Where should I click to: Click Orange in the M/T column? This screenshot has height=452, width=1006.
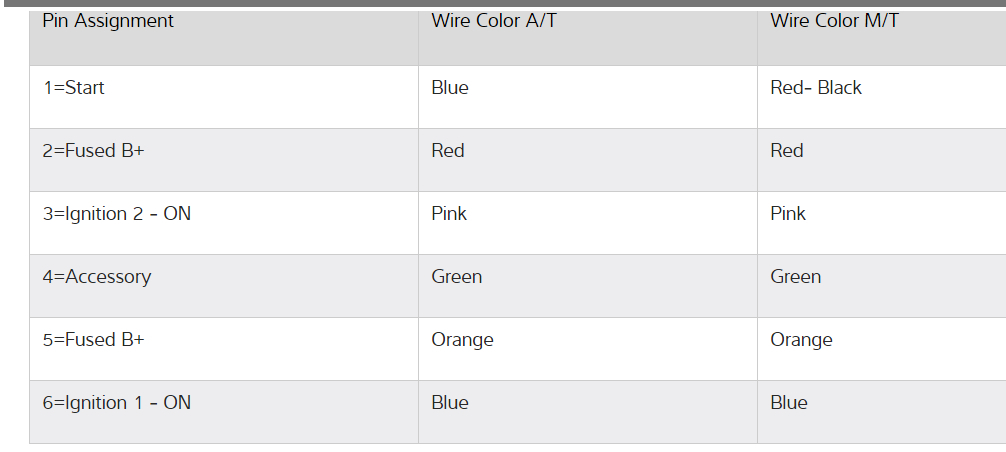coord(801,340)
